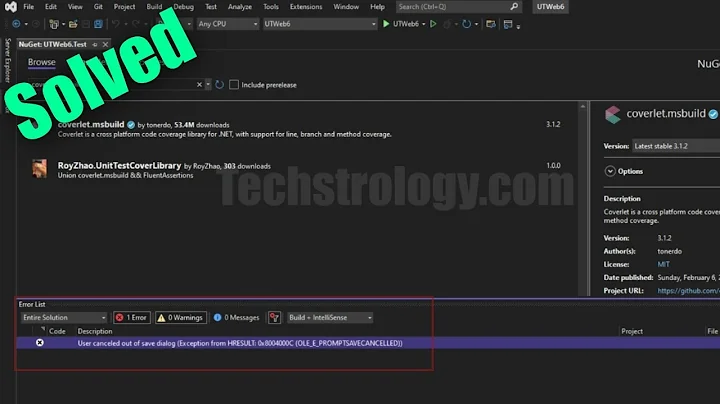Navigate backward with the back arrow
The image size is (720, 404).
click(16, 24)
